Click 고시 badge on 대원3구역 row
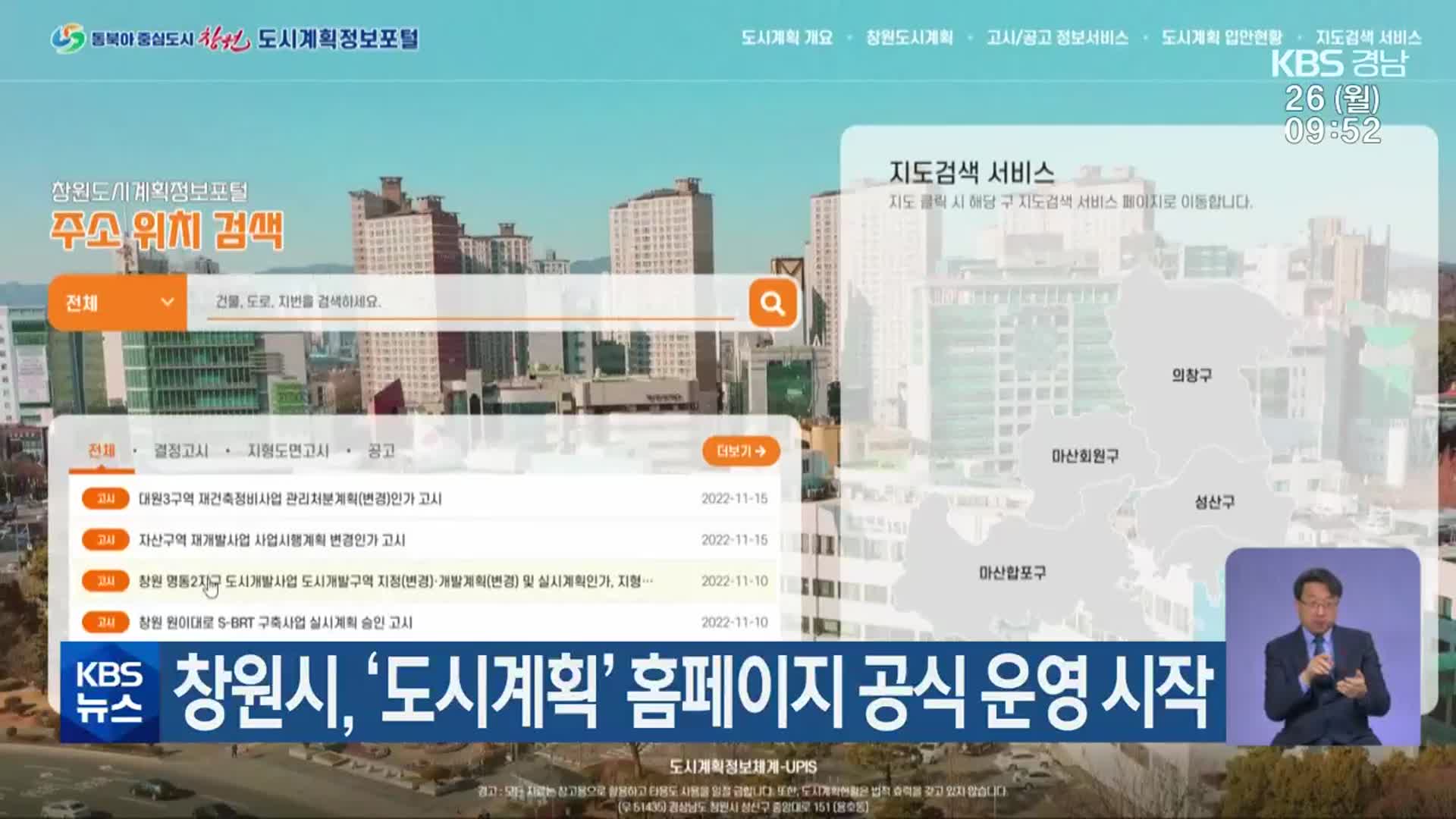 tap(105, 498)
